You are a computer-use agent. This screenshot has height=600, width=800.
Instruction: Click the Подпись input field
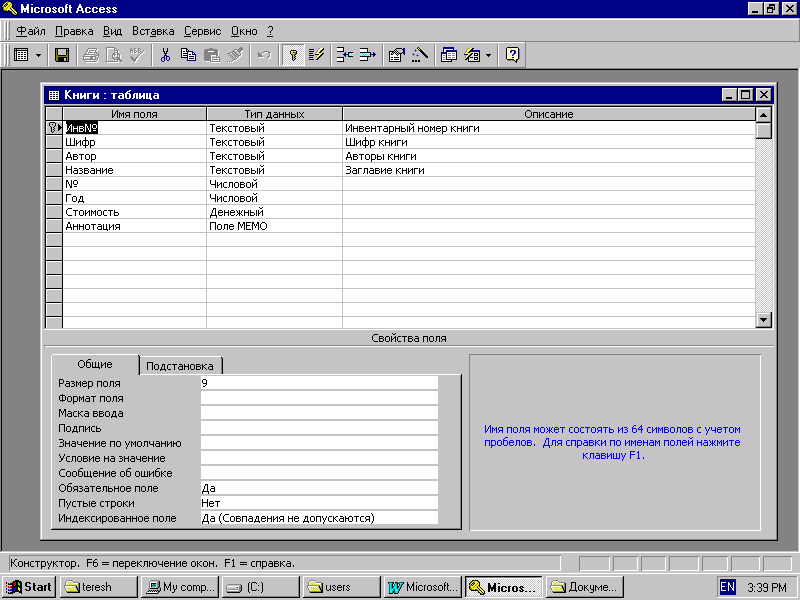[x=319, y=428]
